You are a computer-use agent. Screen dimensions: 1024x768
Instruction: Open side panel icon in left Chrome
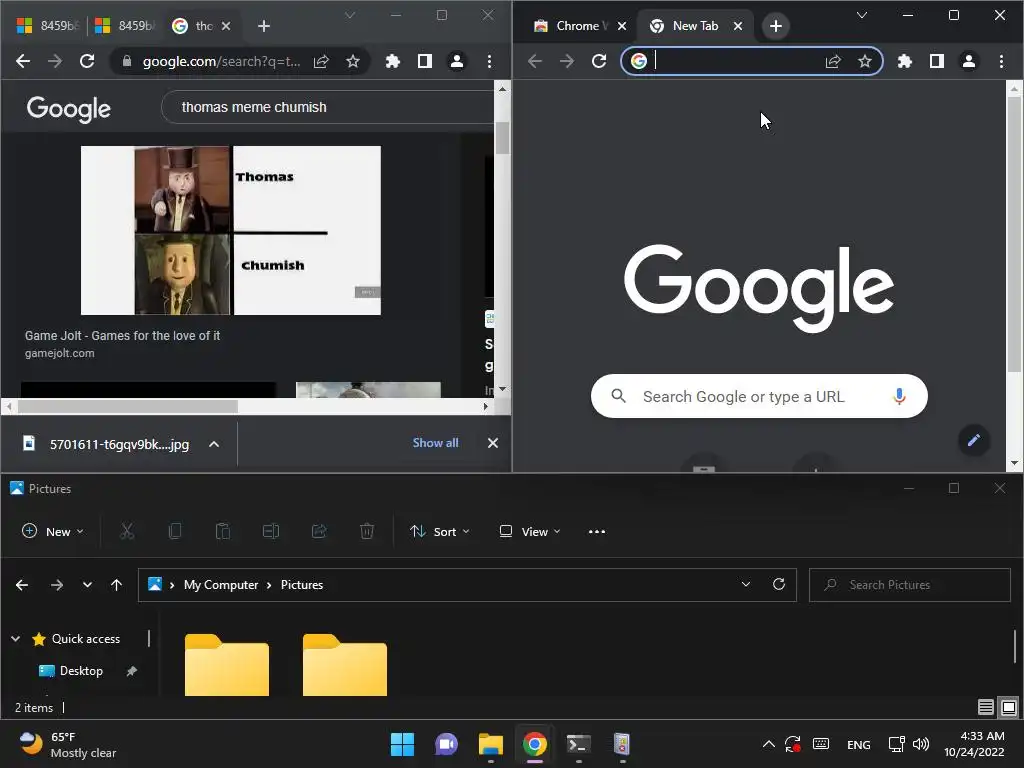[424, 61]
